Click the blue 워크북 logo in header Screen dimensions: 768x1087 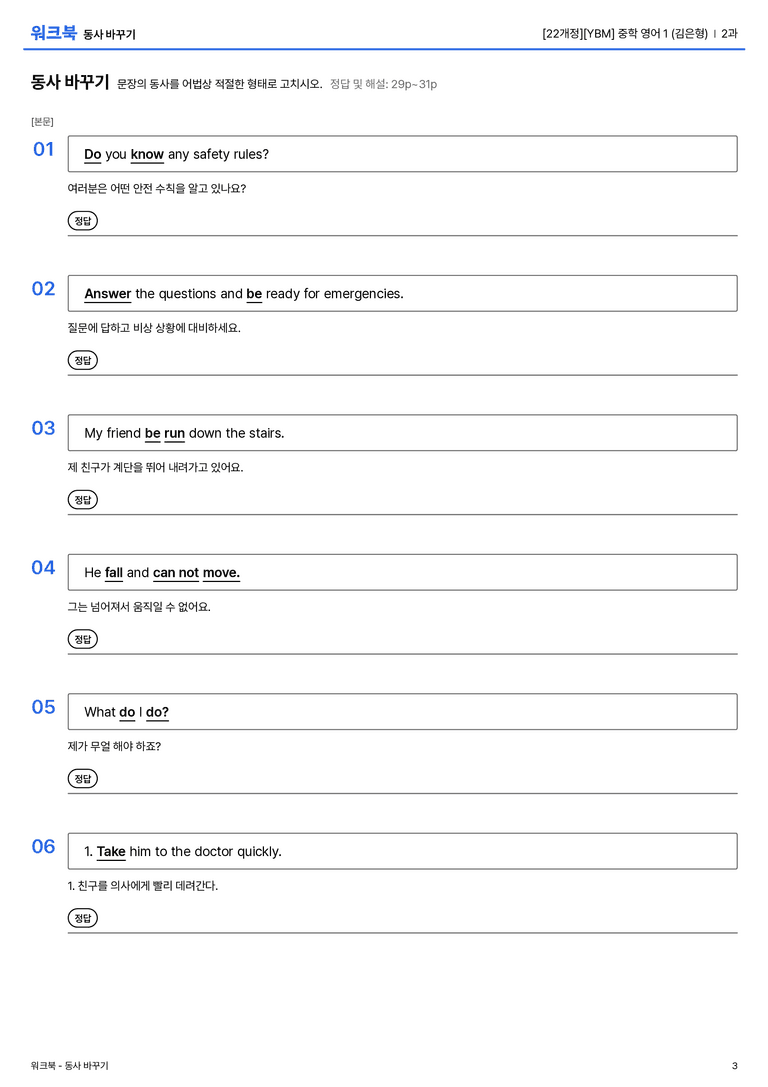click(53, 33)
